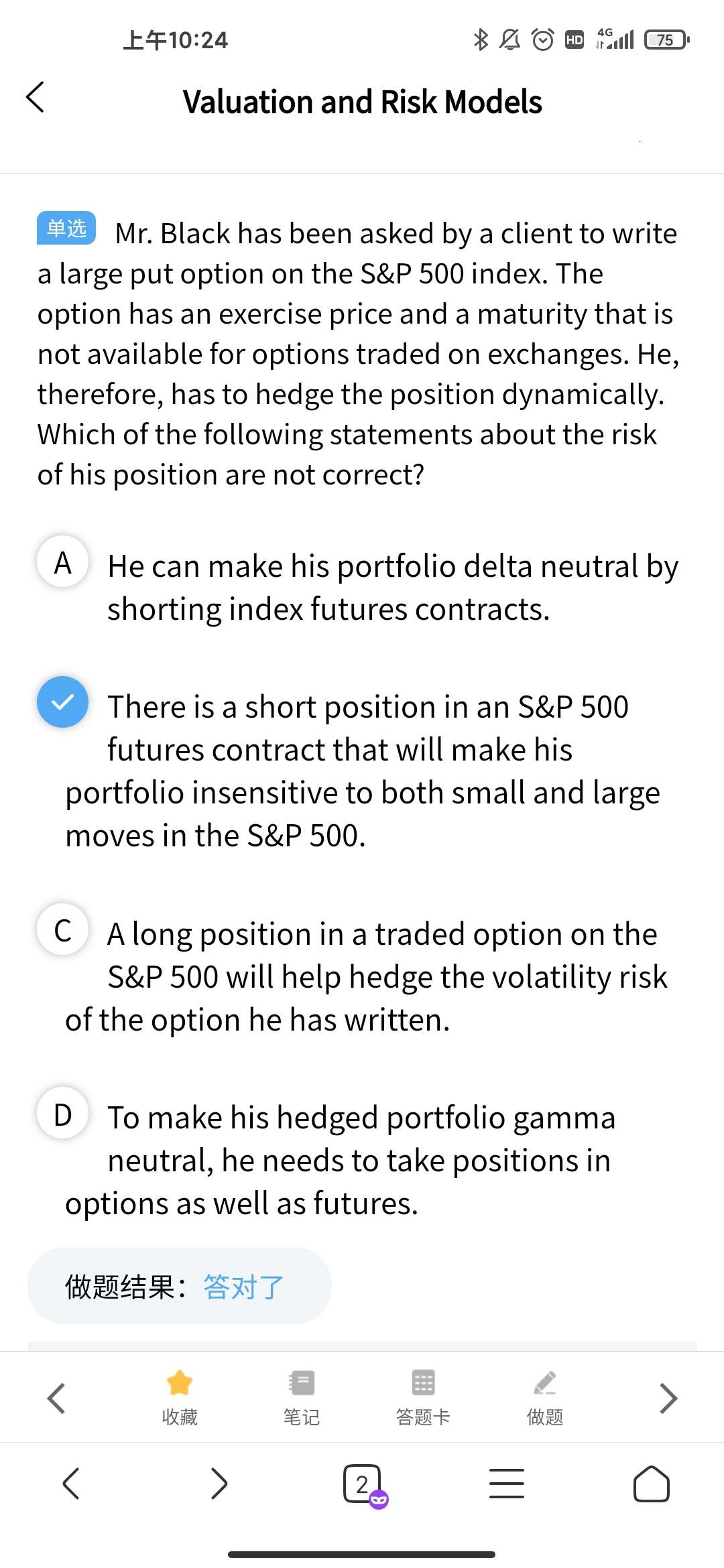Tap the browser home button icon
Image resolution: width=724 pixels, height=1568 pixels.
click(651, 1484)
